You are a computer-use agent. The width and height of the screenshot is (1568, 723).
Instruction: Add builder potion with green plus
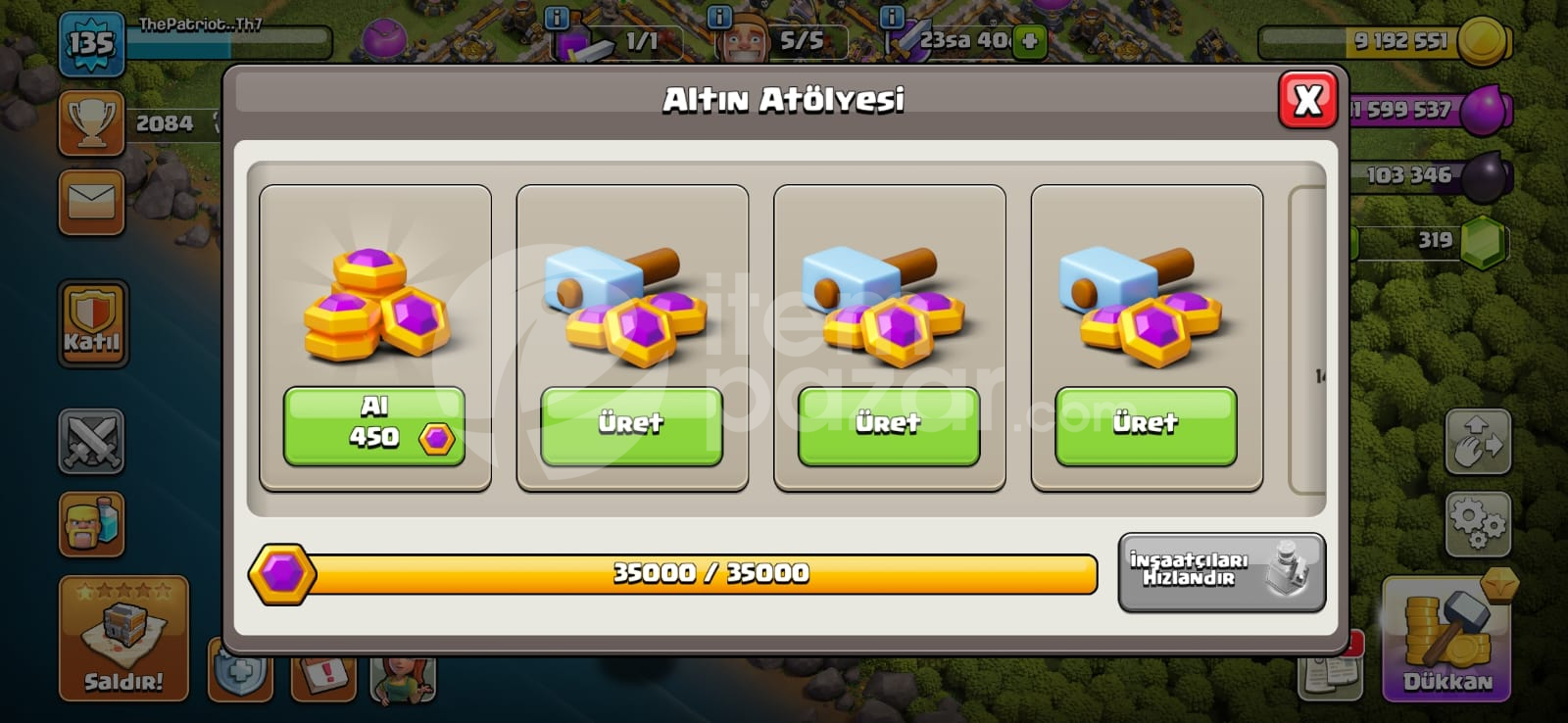(1029, 41)
